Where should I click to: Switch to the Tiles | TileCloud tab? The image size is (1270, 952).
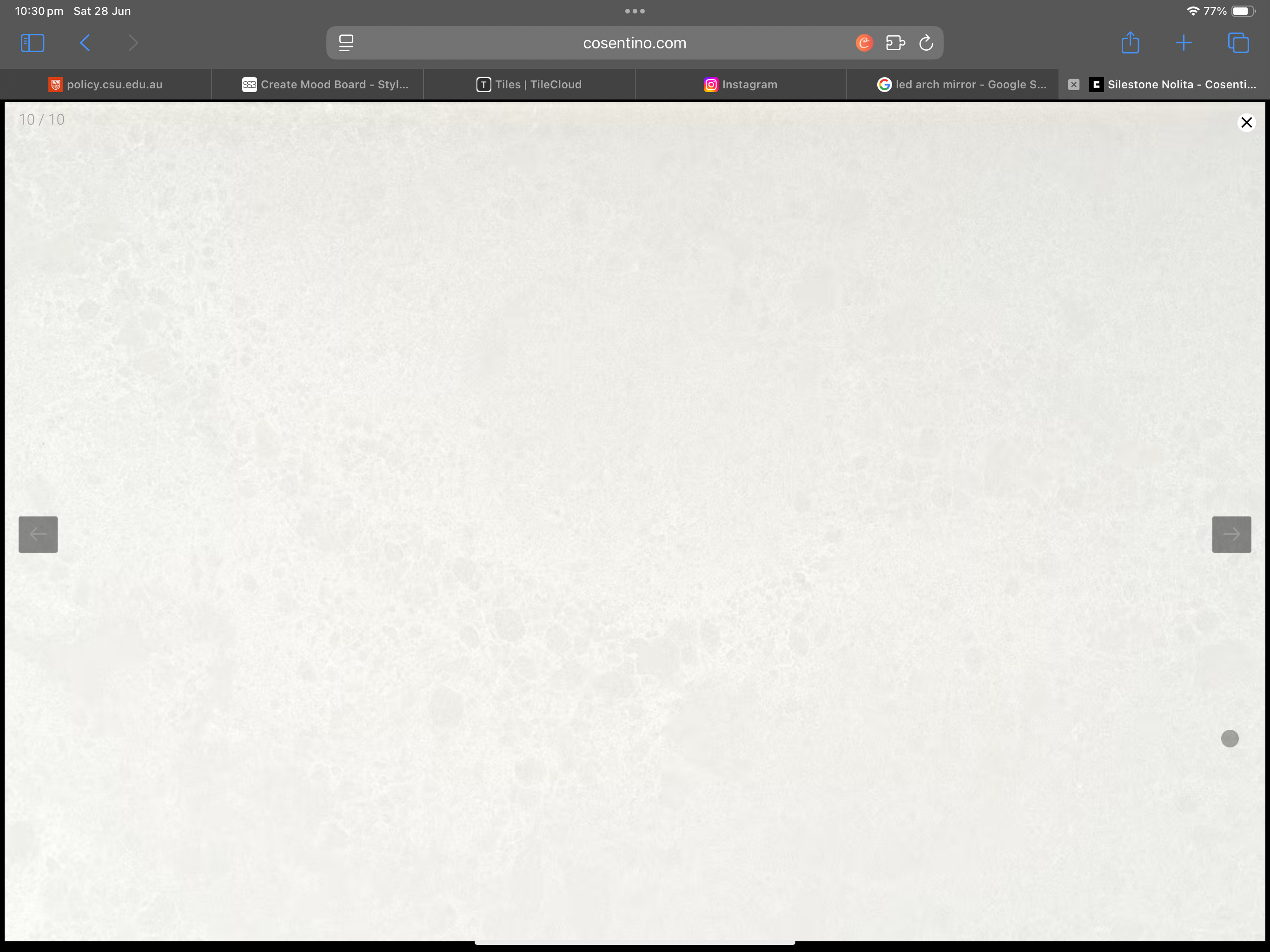(x=529, y=85)
